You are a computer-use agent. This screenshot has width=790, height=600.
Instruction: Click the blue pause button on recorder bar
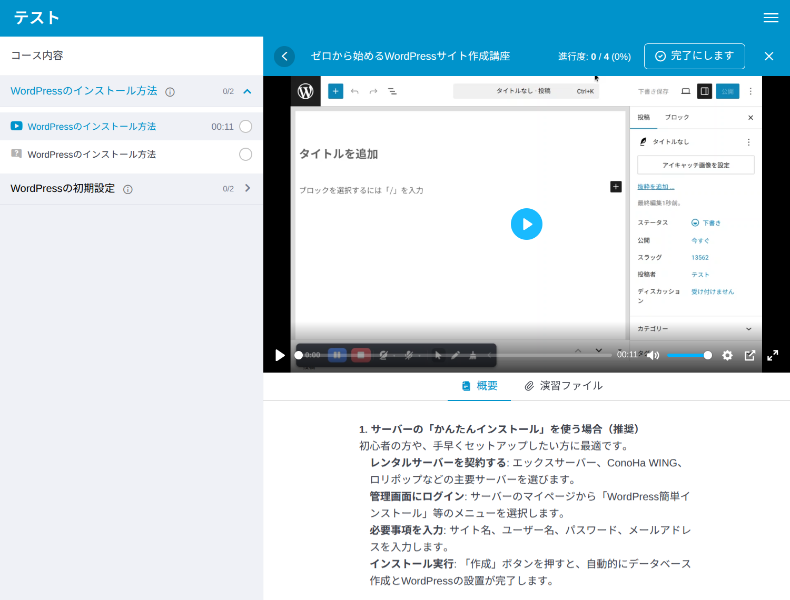(337, 355)
